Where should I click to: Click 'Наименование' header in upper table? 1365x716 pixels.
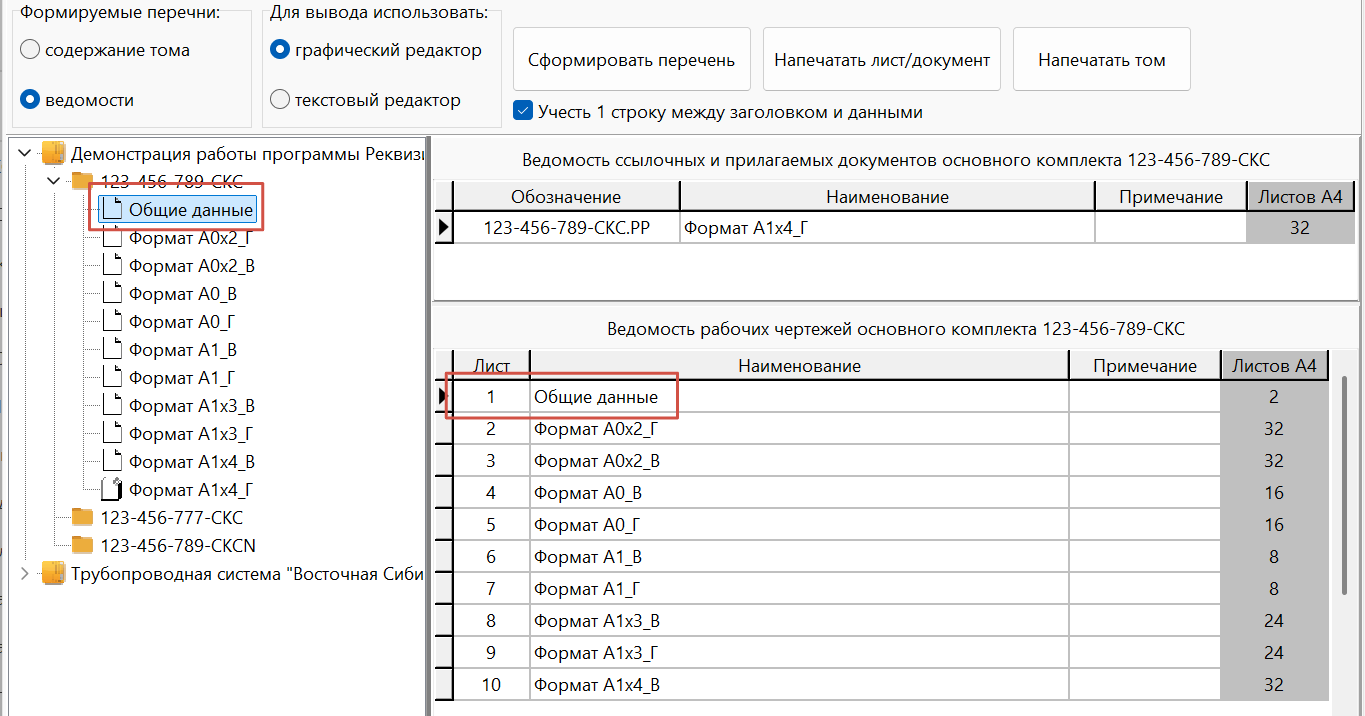tap(888, 197)
